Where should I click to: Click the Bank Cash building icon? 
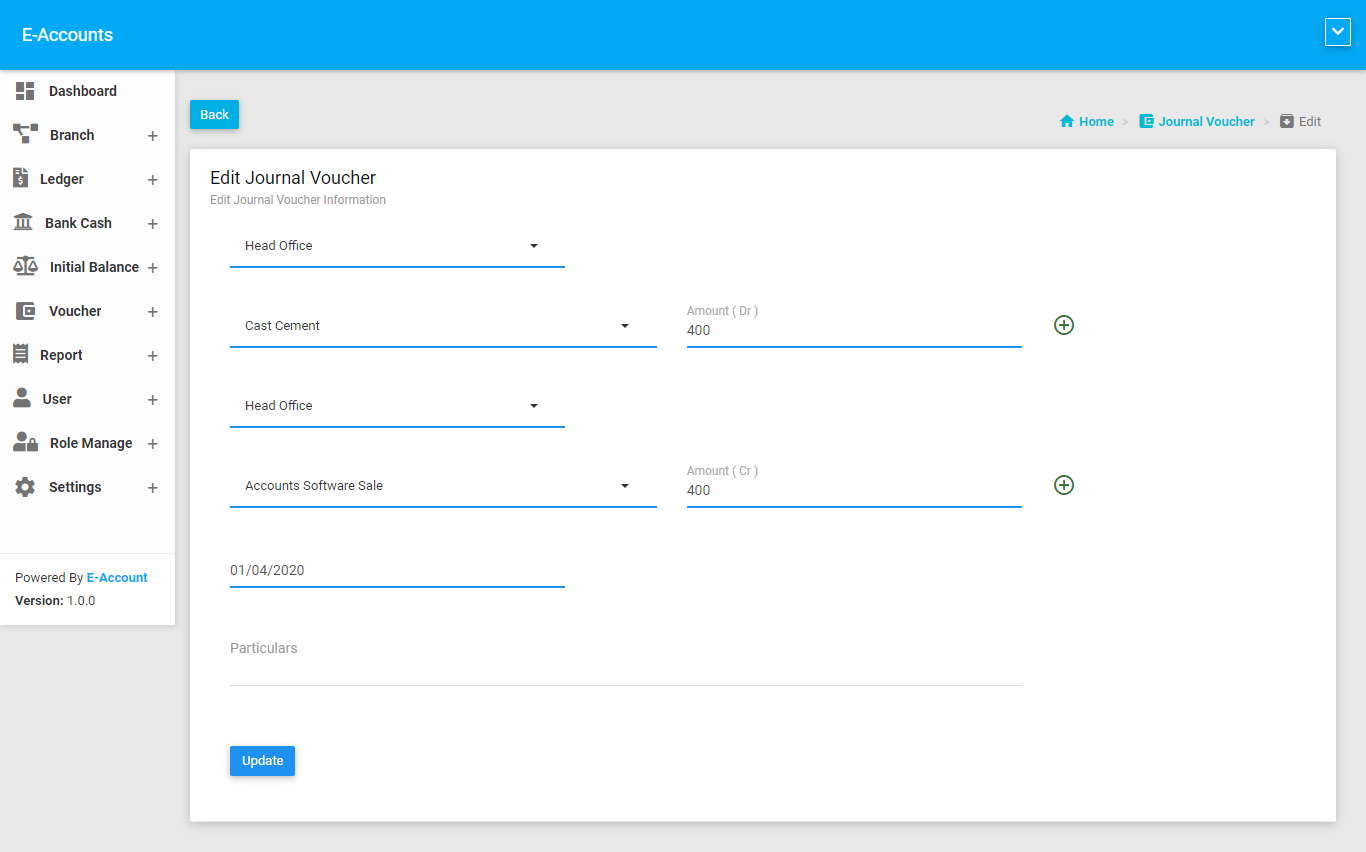pyautogui.click(x=23, y=222)
